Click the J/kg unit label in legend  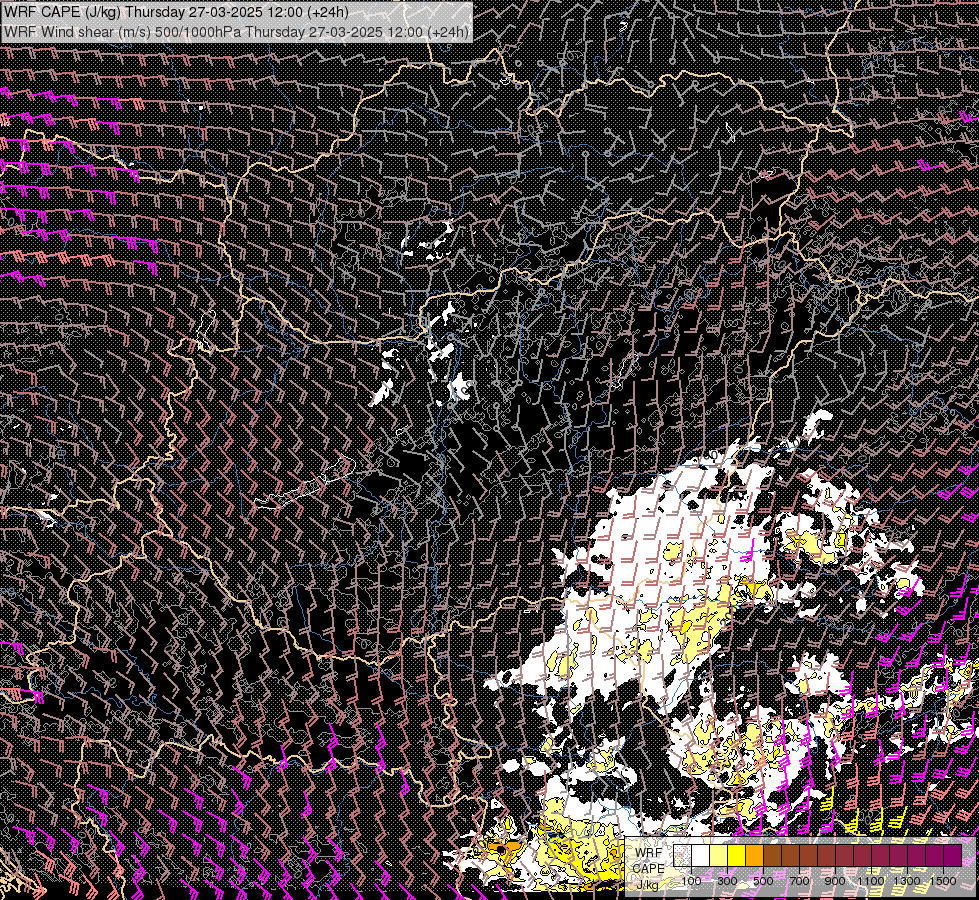pos(647,885)
